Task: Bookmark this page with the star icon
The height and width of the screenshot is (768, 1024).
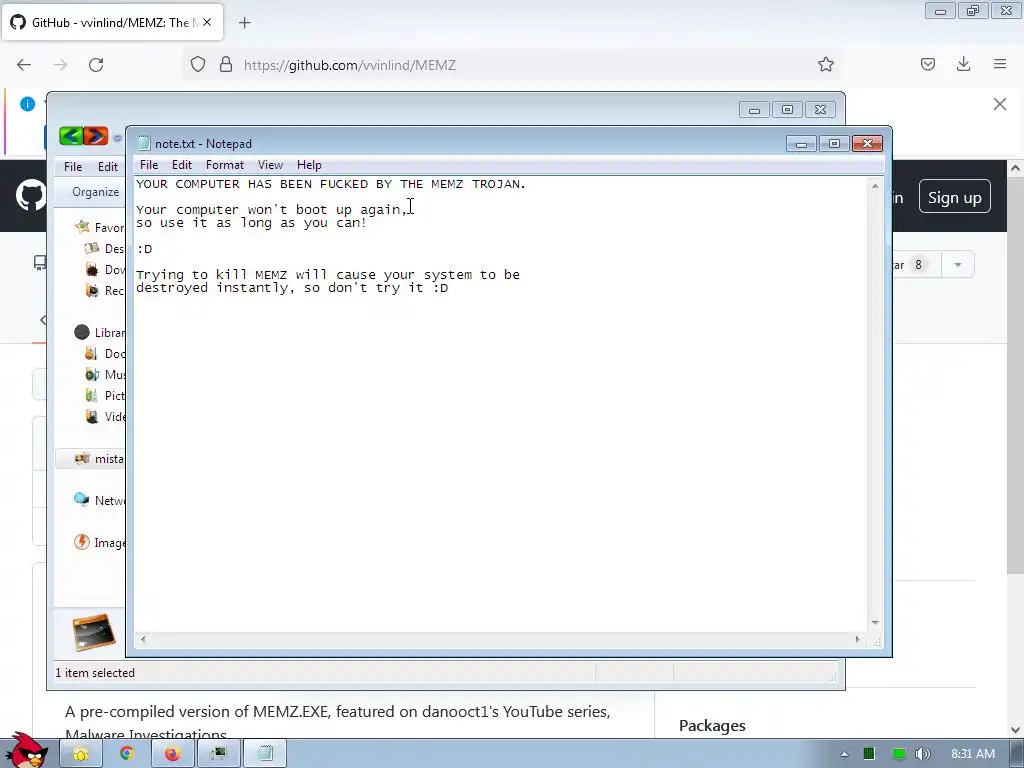Action: pyautogui.click(x=825, y=65)
